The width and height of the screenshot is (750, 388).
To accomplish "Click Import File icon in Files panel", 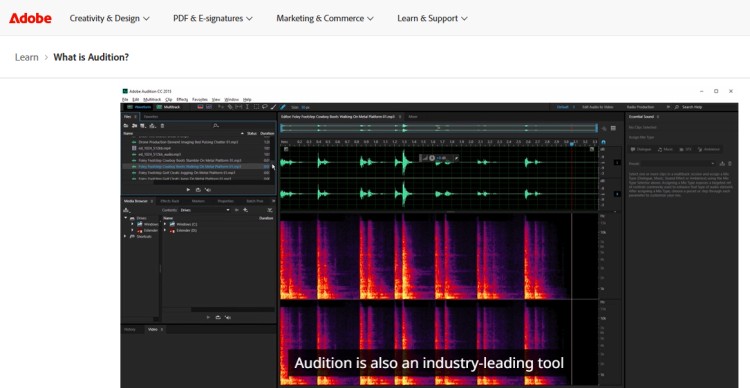I will [x=134, y=125].
